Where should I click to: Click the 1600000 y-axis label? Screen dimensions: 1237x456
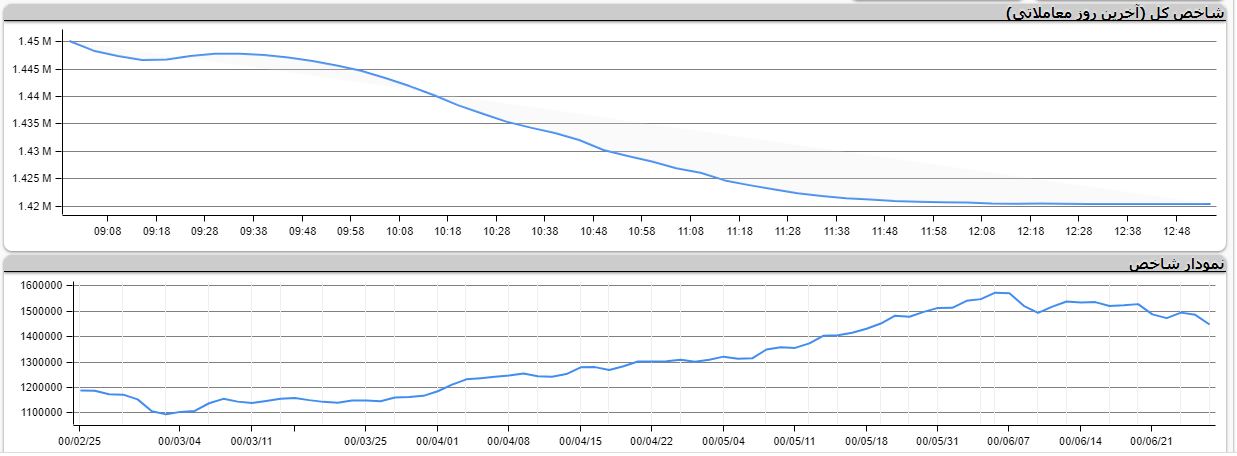pyautogui.click(x=41, y=286)
